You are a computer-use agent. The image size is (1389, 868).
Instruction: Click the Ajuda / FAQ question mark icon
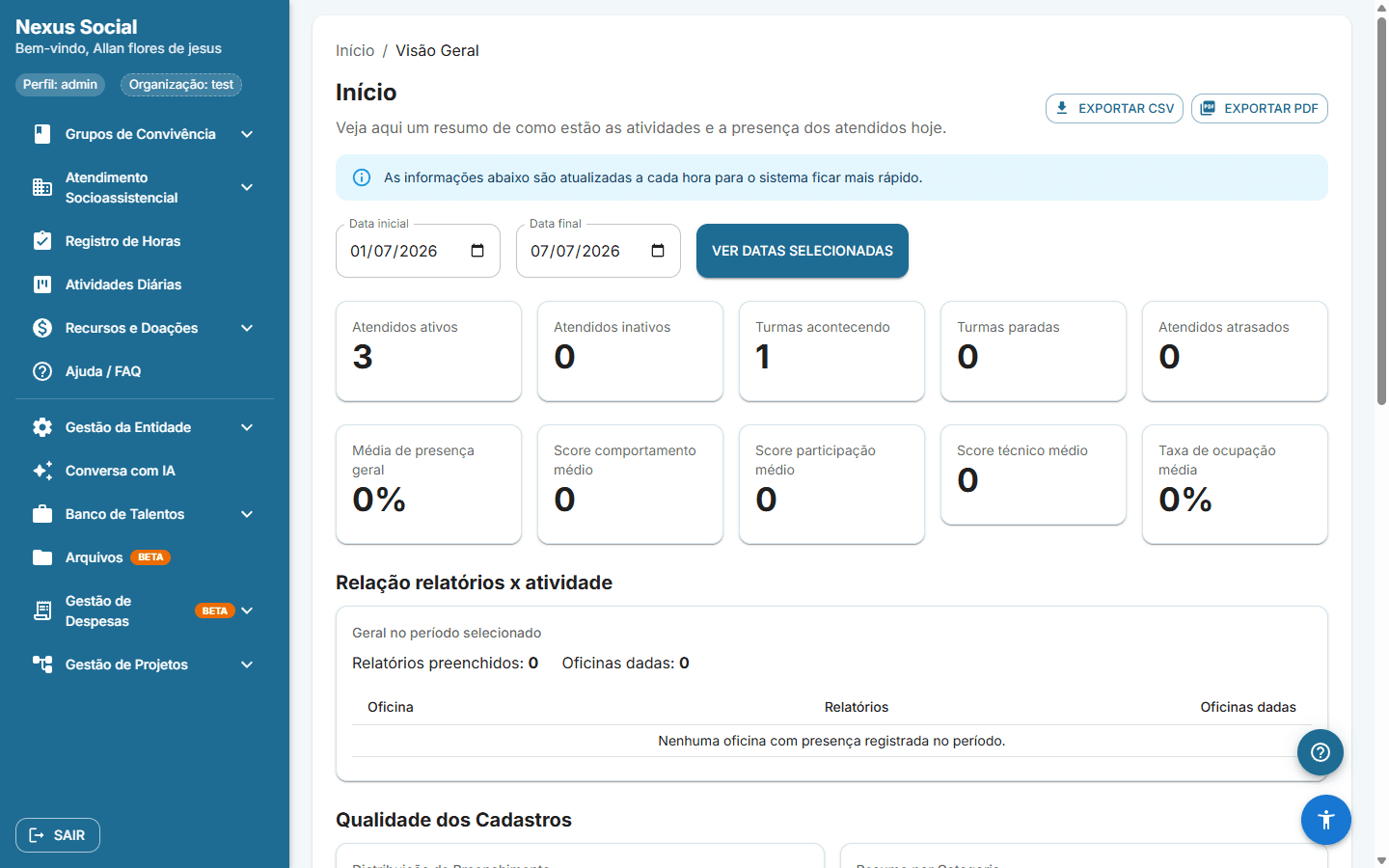tap(42, 371)
